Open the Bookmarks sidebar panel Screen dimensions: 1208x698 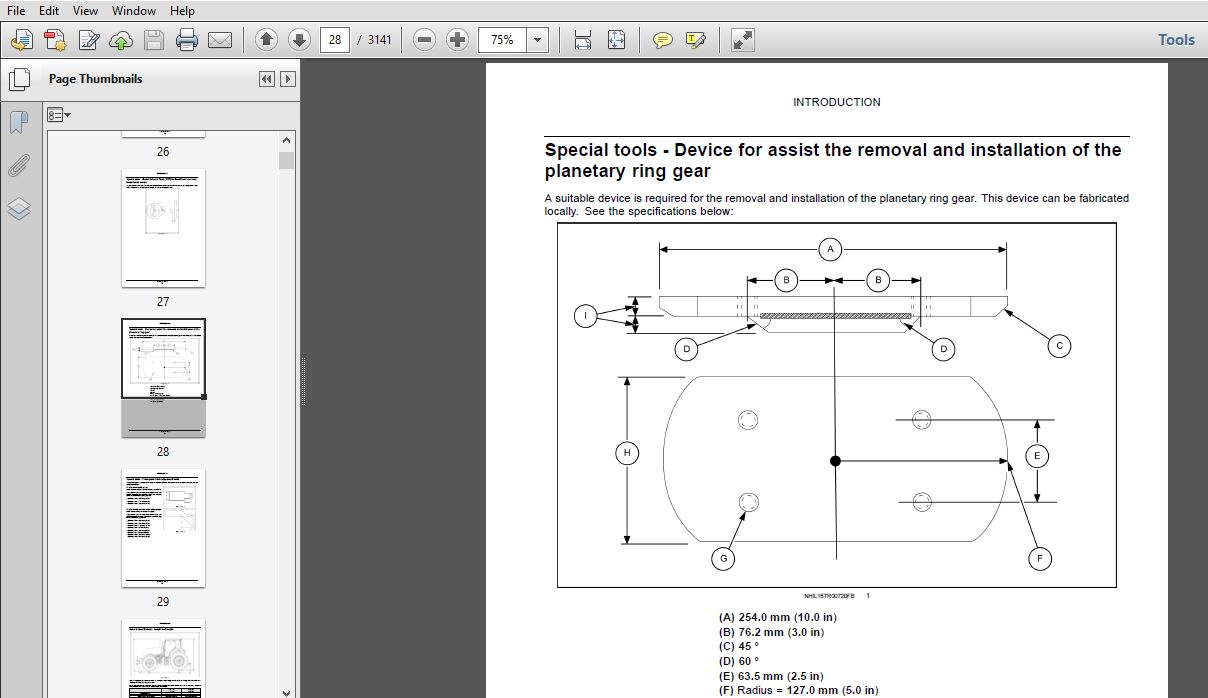[x=19, y=122]
